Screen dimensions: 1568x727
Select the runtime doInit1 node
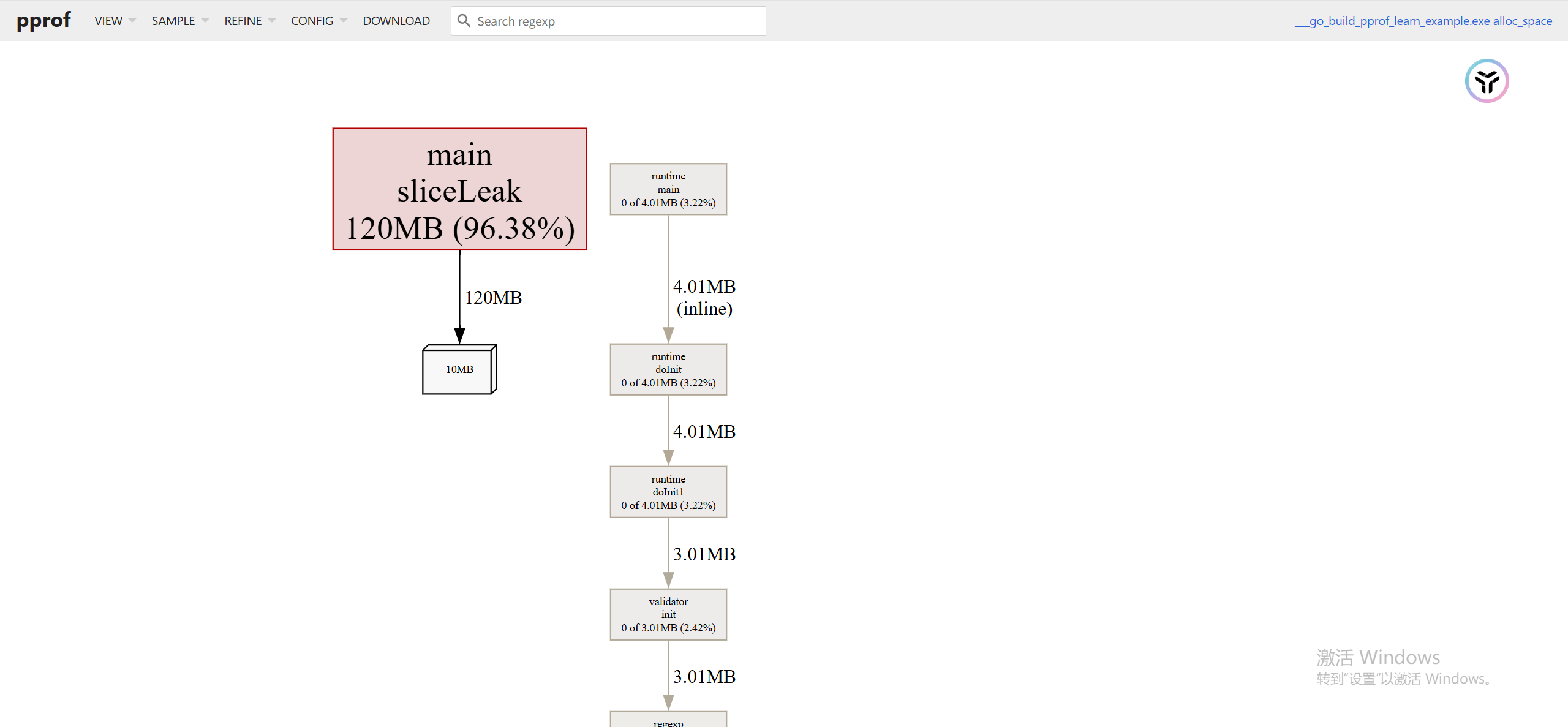[668, 492]
